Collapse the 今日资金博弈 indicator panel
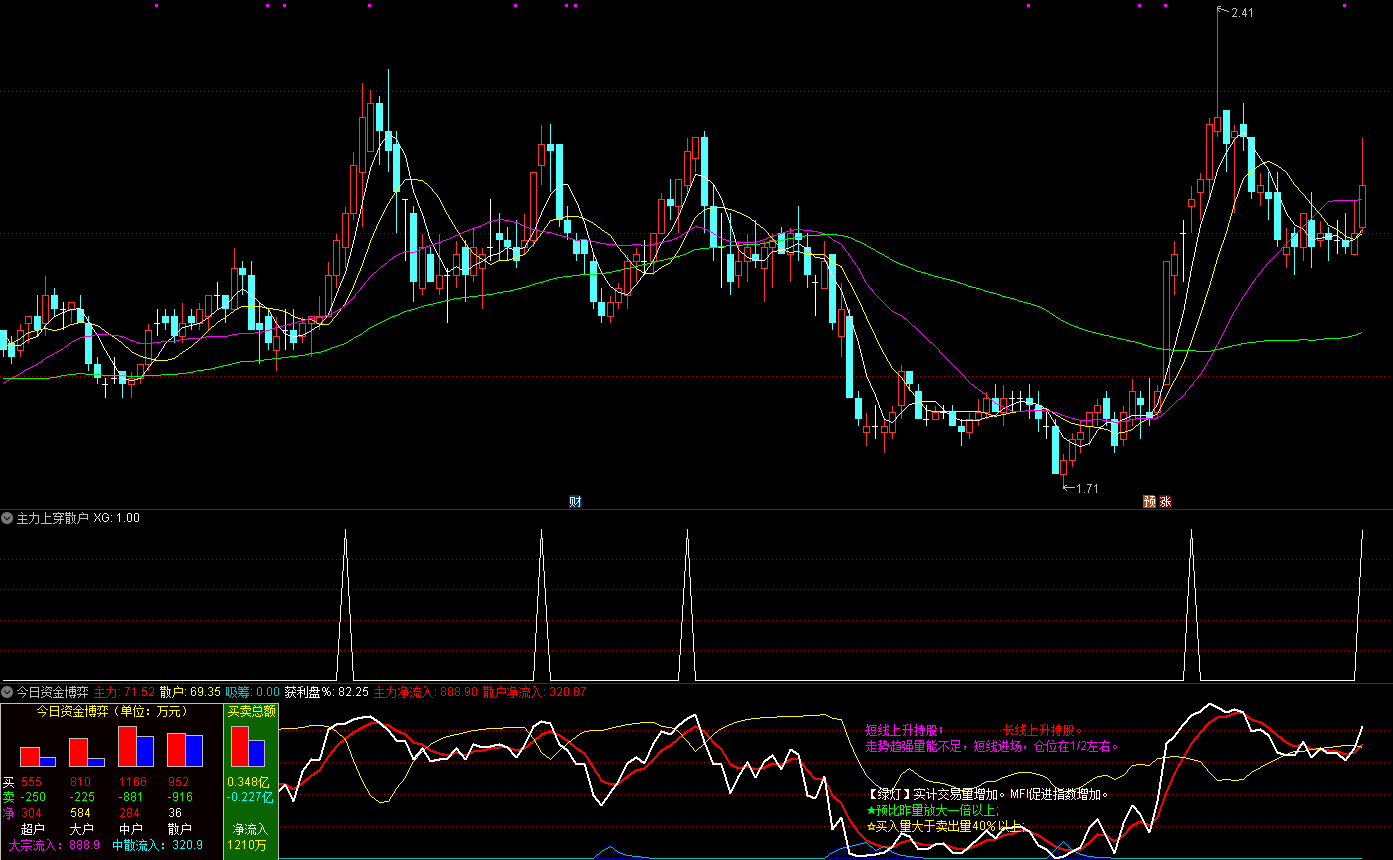 pyautogui.click(x=7, y=691)
